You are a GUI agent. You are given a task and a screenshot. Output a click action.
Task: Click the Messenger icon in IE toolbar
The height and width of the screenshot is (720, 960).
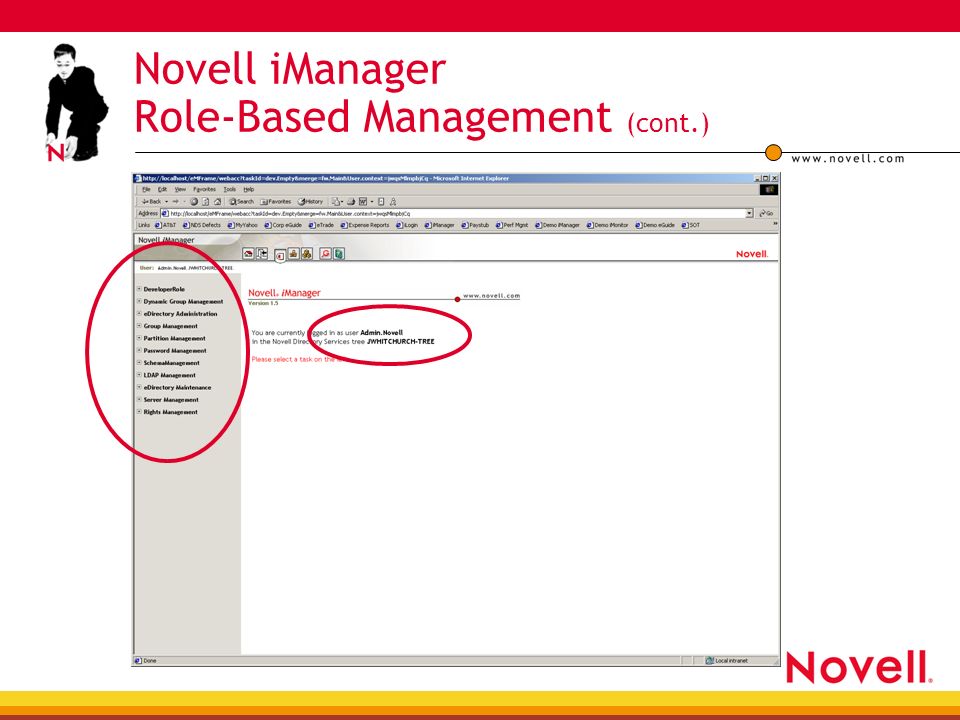(x=393, y=201)
